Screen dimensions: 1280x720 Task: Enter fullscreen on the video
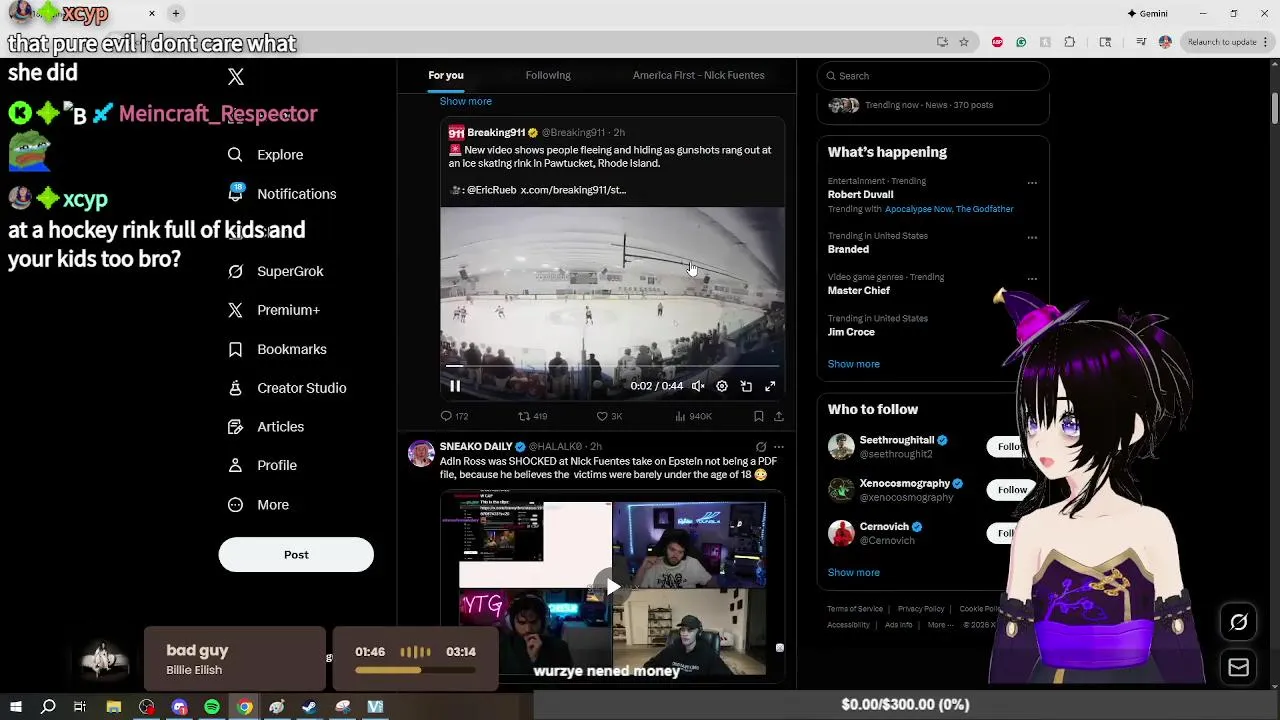coord(770,386)
